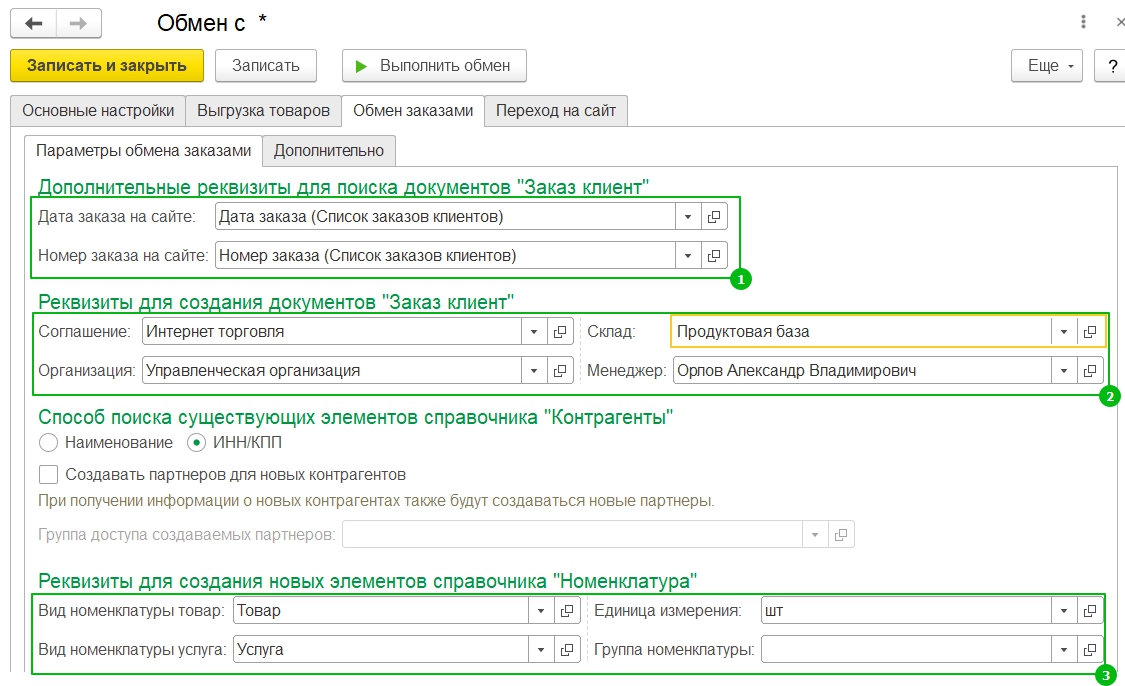Image resolution: width=1125 pixels, height=686 pixels.
Task: Click open icon next to Дата заказа field
Action: pos(714,217)
